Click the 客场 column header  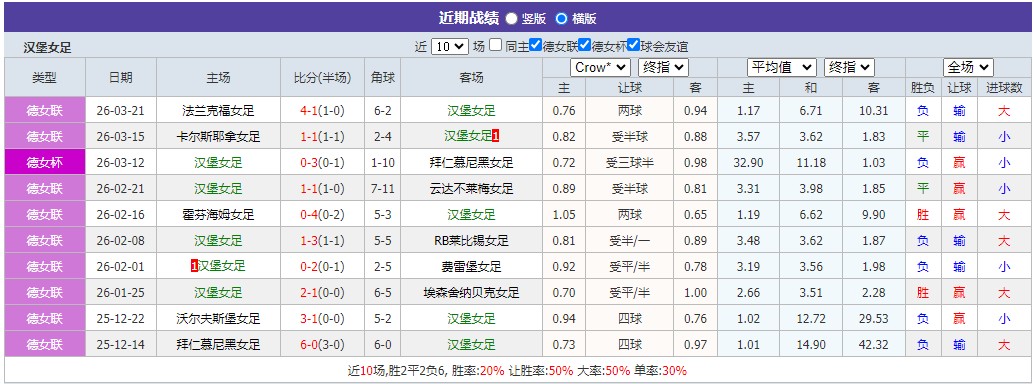pyautogui.click(x=471, y=77)
